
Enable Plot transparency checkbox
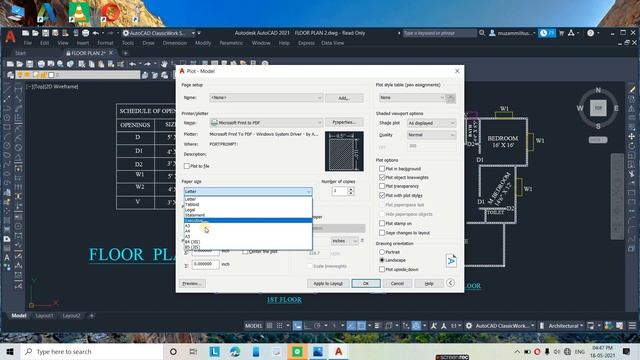click(x=382, y=186)
